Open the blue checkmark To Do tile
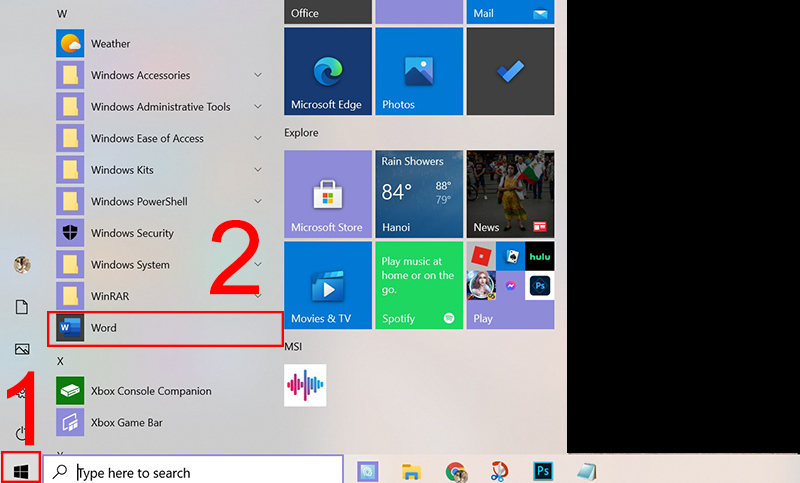The width and height of the screenshot is (800, 483). [510, 71]
